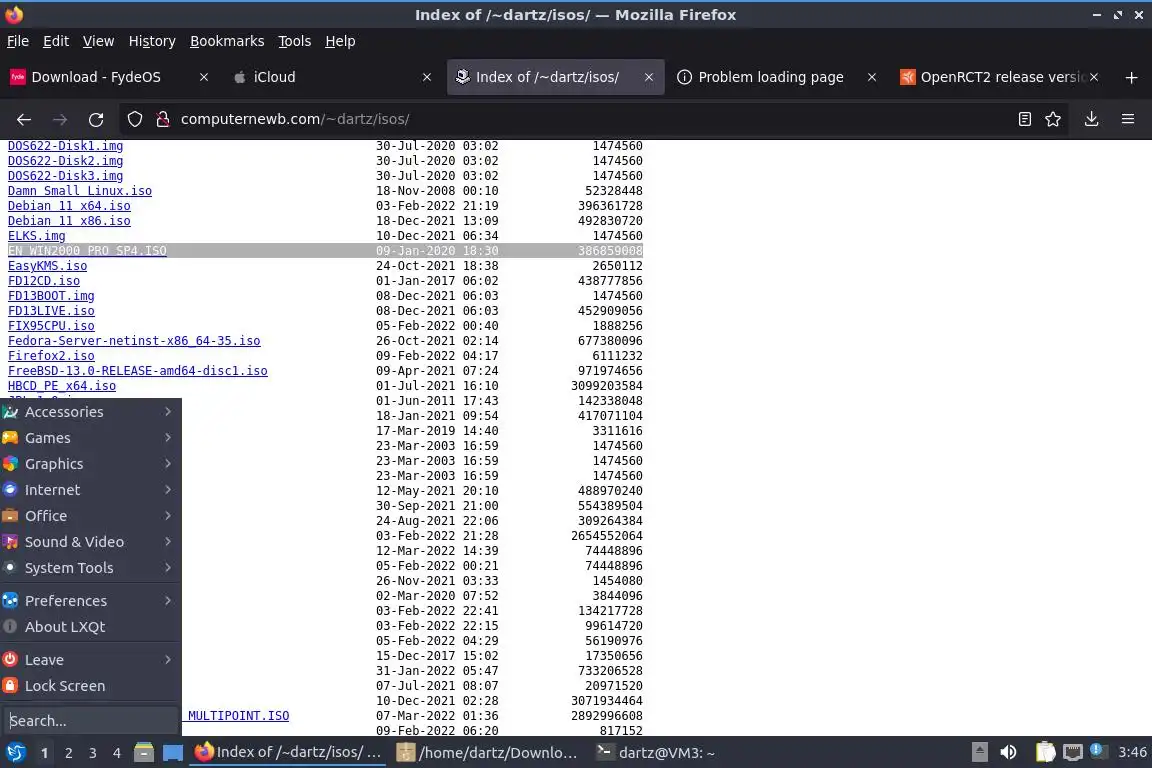Go back using the Back arrow
Viewport: 1152px width, 768px height.
click(x=24, y=119)
